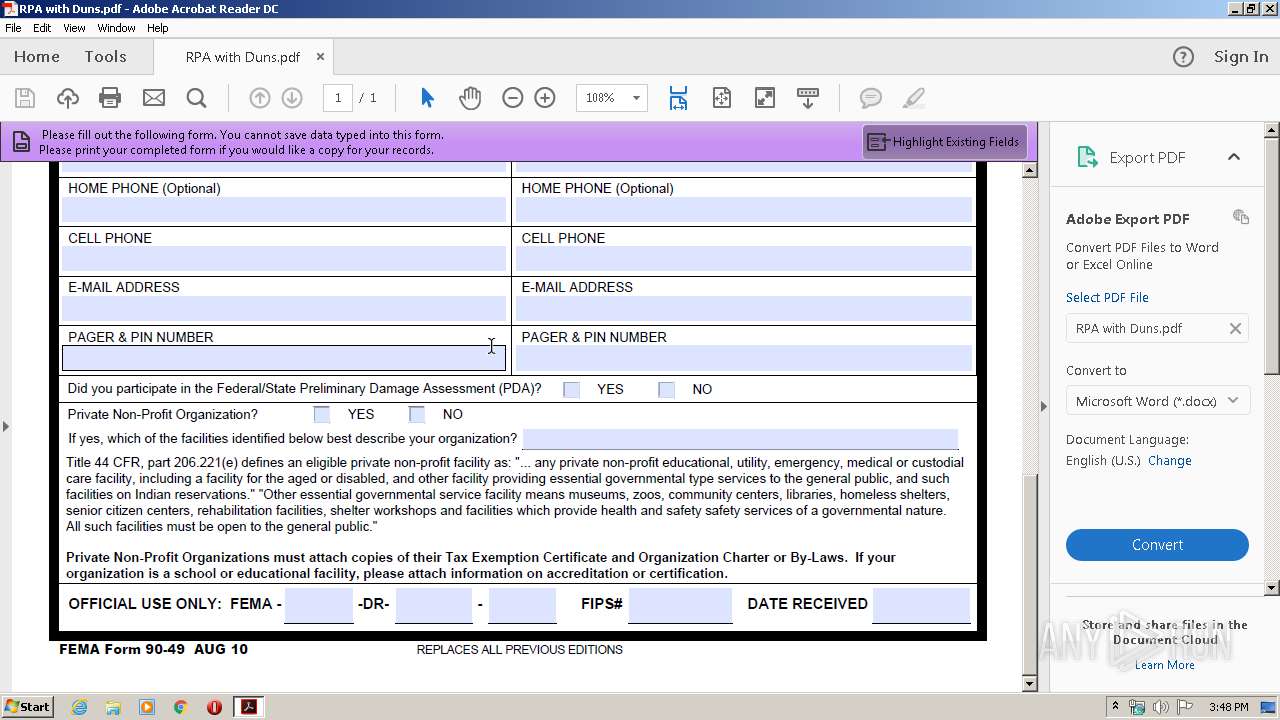
Task: Close the RPA with Duns.pdf tab
Action: click(x=320, y=57)
